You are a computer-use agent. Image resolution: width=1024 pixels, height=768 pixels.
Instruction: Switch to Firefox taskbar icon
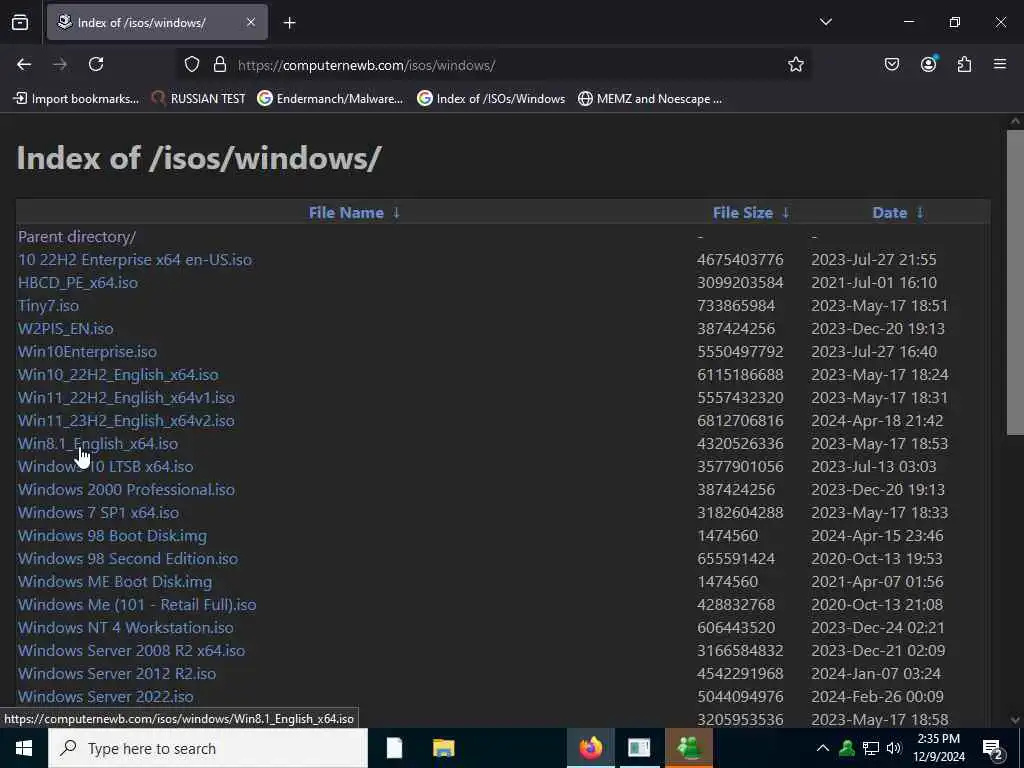(590, 748)
